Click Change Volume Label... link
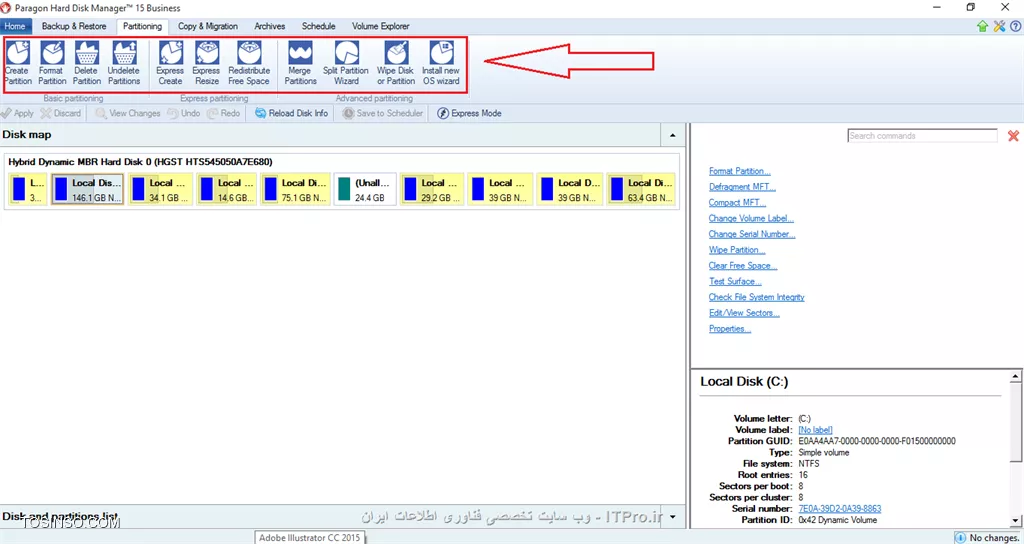Viewport: 1024px width, 544px height. coord(751,218)
